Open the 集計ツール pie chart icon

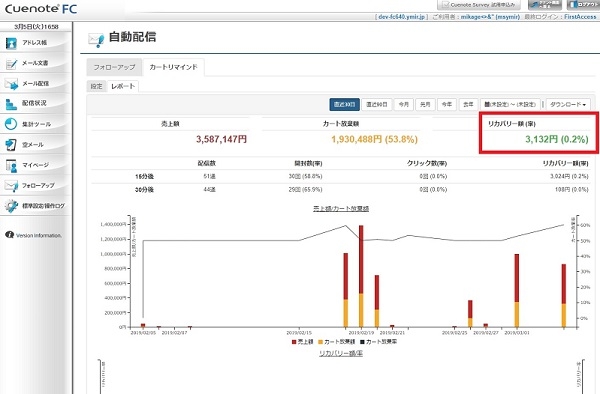point(11,124)
